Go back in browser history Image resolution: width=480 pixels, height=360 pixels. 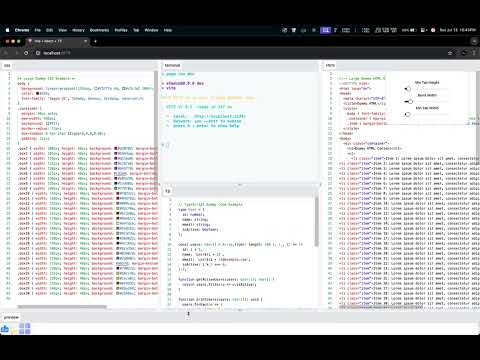(x=6, y=53)
